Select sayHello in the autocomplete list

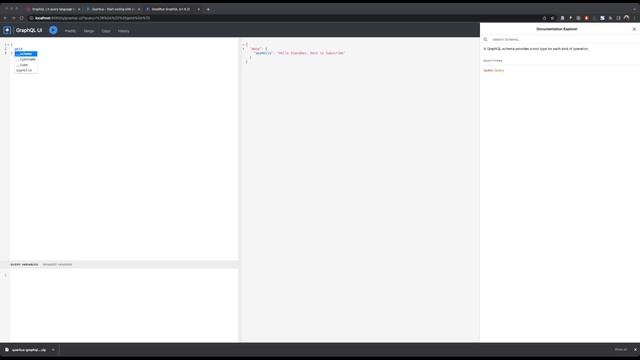click(x=26, y=70)
